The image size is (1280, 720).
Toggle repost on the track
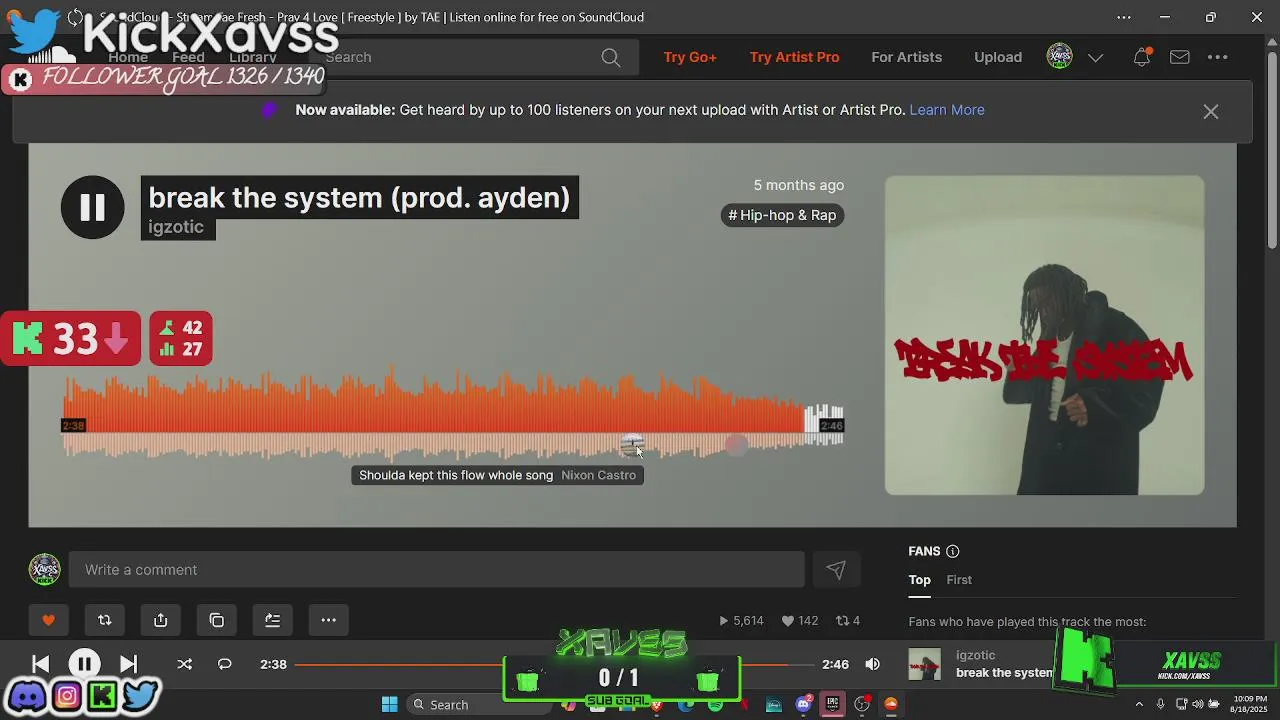click(105, 620)
